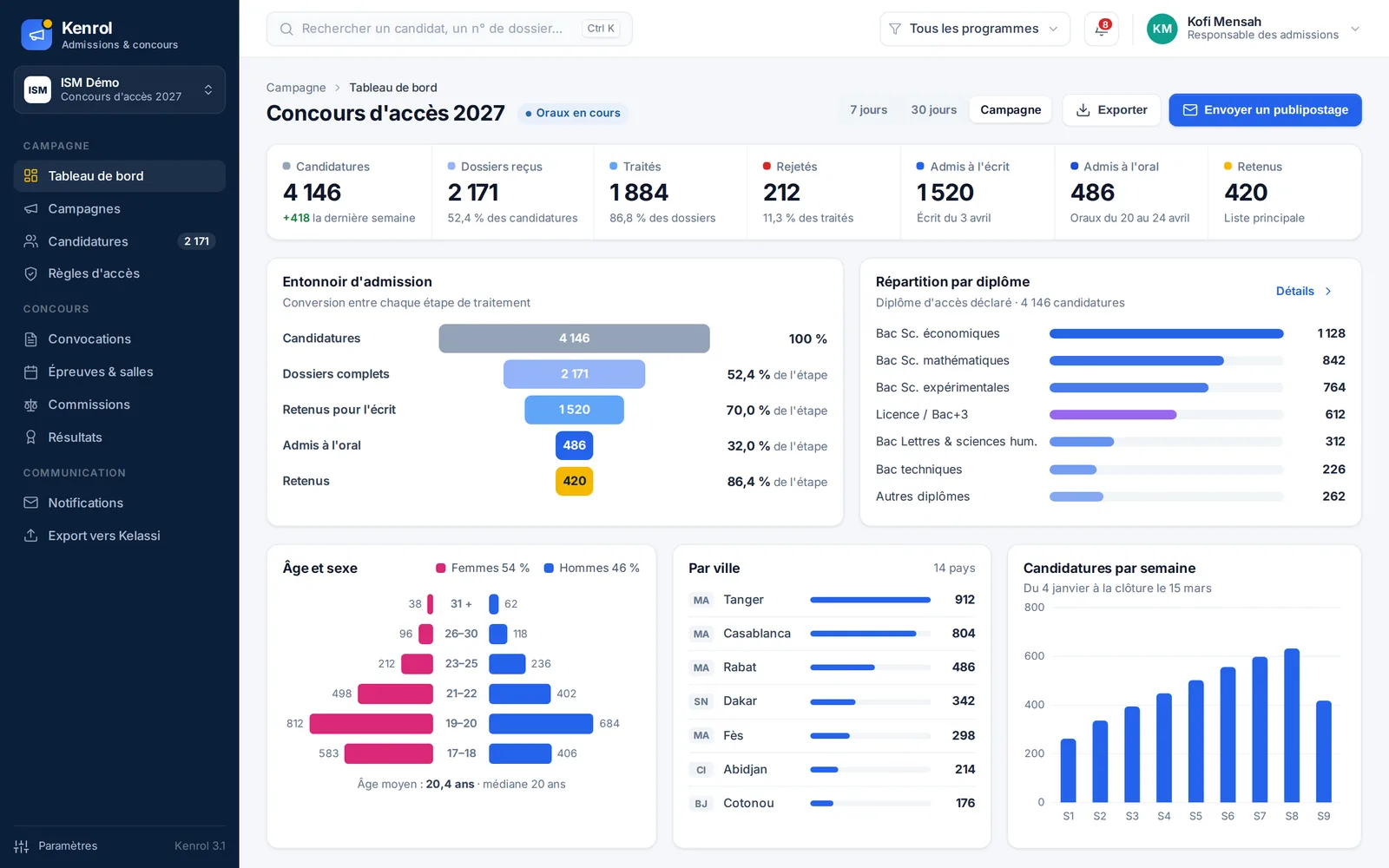Open the notifications bell icon
This screenshot has height=868, width=1389.
coord(1101,29)
